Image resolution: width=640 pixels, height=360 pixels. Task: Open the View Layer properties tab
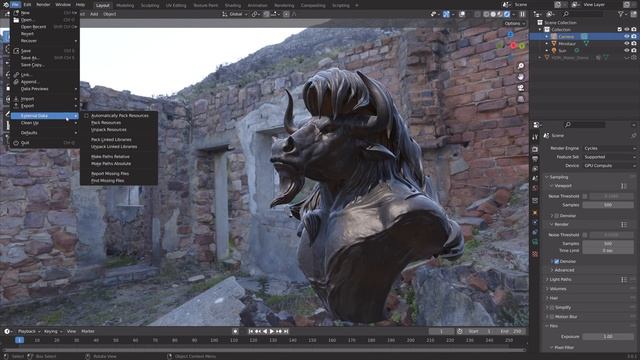coord(535,169)
